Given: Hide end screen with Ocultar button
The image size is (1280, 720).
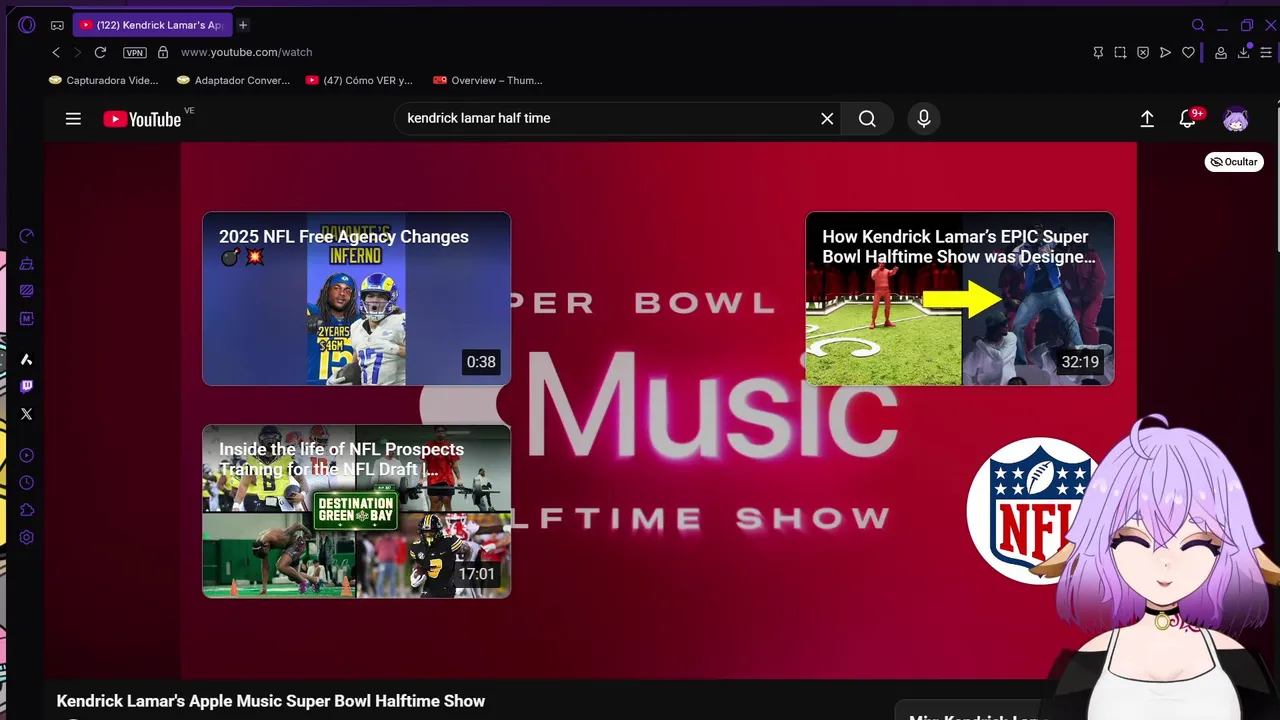Looking at the screenshot, I should (x=1234, y=162).
